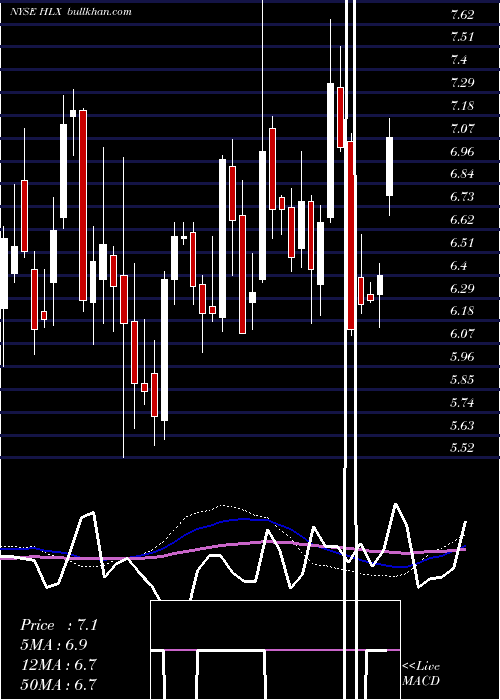Click the 6.96 price axis label
Viewport: 500px width, 700px height.
462,151
